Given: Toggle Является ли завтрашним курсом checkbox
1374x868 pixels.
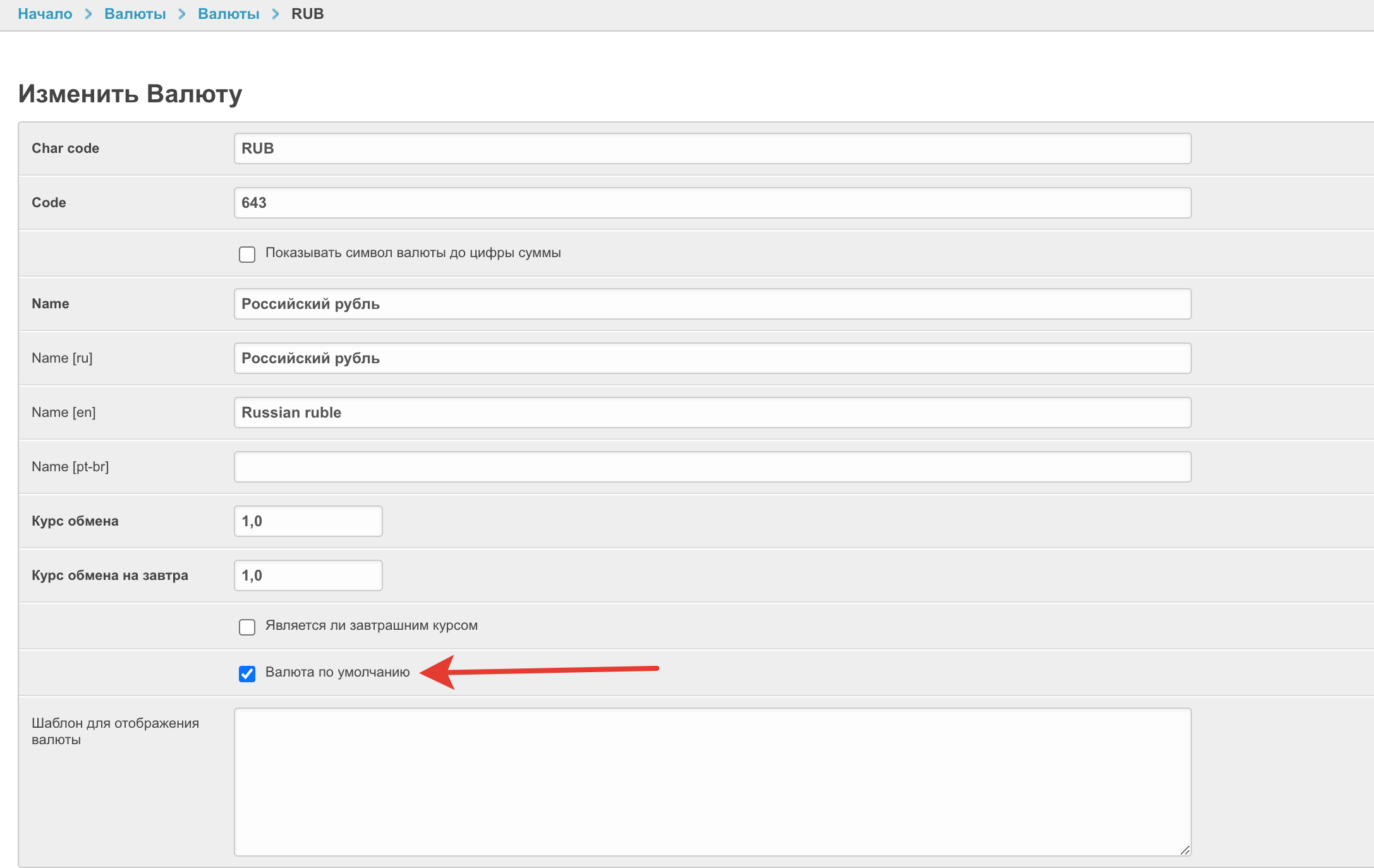Looking at the screenshot, I should pyautogui.click(x=247, y=627).
